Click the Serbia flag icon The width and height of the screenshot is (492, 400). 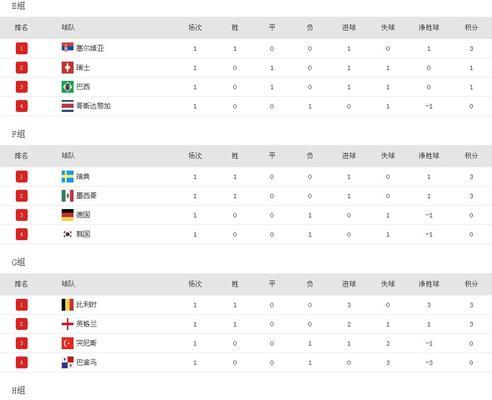(x=67, y=48)
